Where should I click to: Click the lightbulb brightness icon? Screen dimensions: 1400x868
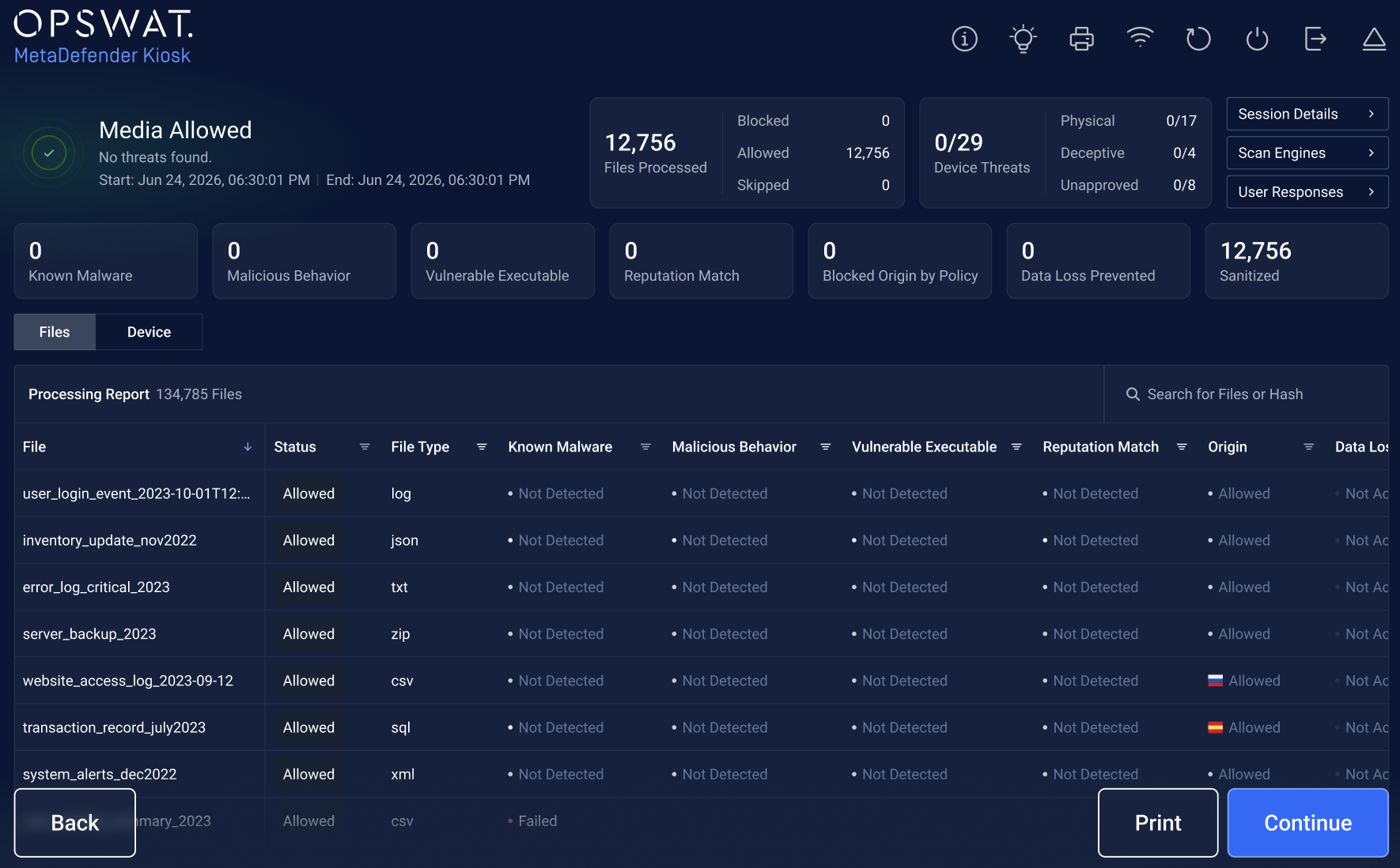click(x=1023, y=38)
